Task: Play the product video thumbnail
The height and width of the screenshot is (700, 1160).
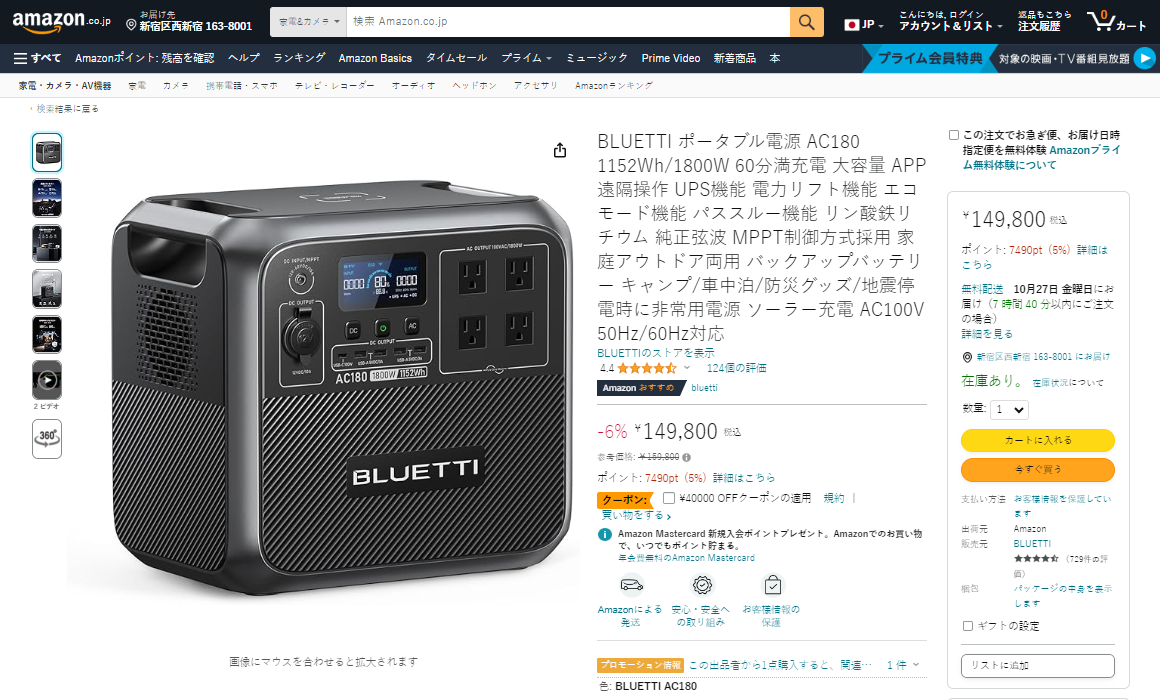Action: (x=47, y=380)
